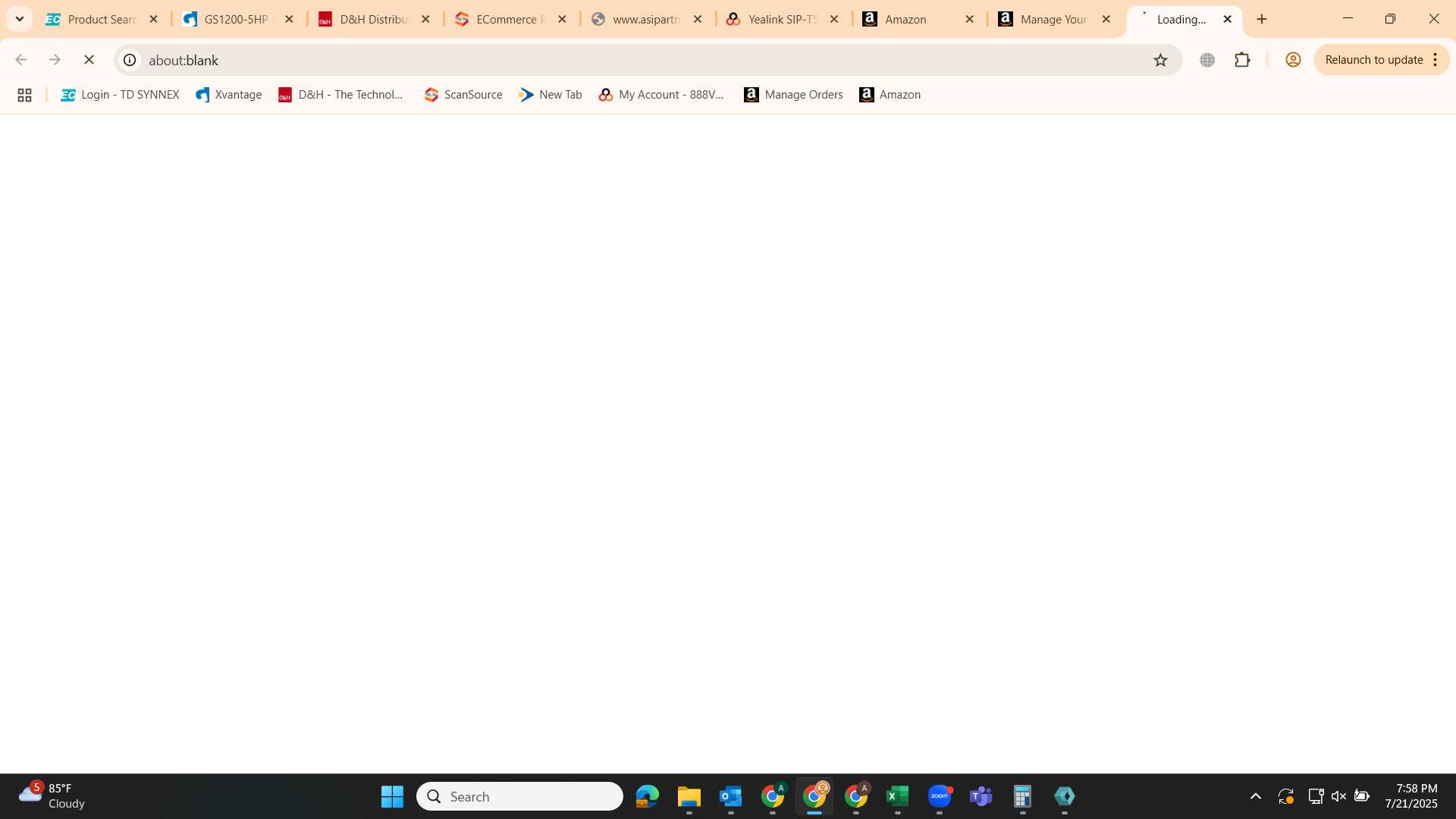Toggle the muted volume icon
This screenshot has width=1456, height=819.
pos(1338,796)
